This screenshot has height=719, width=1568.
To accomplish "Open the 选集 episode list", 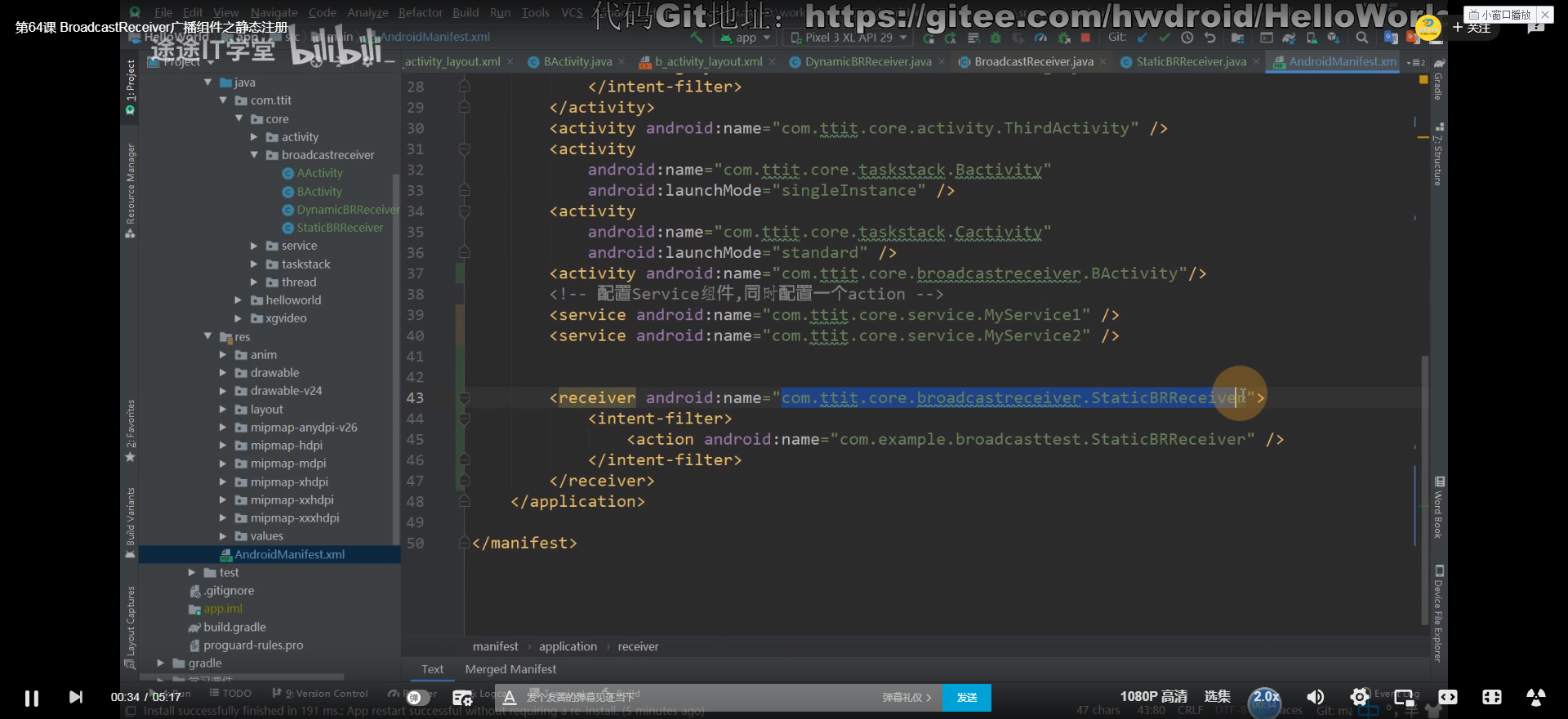I will (1217, 696).
